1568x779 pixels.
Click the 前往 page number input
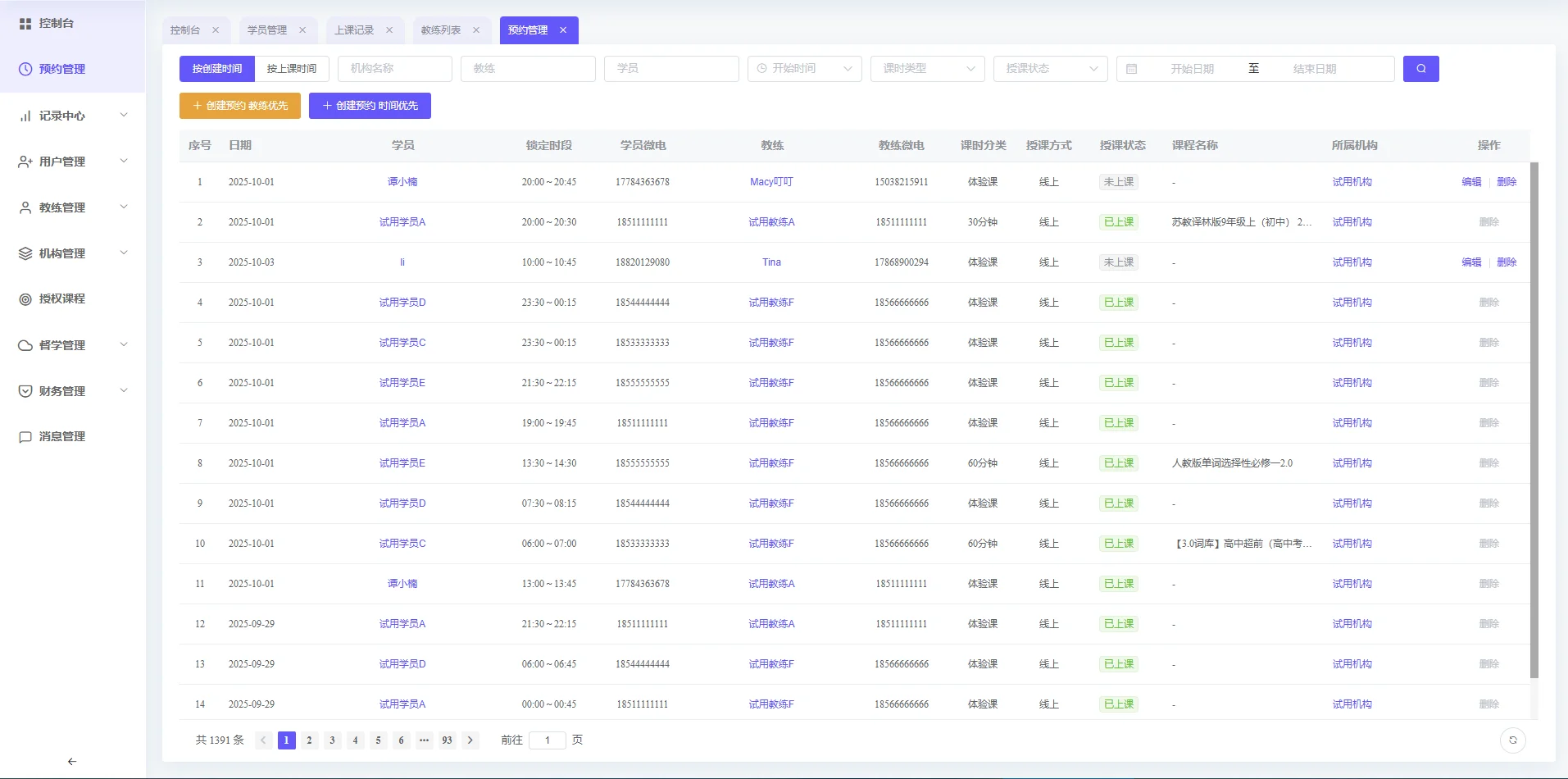click(548, 740)
